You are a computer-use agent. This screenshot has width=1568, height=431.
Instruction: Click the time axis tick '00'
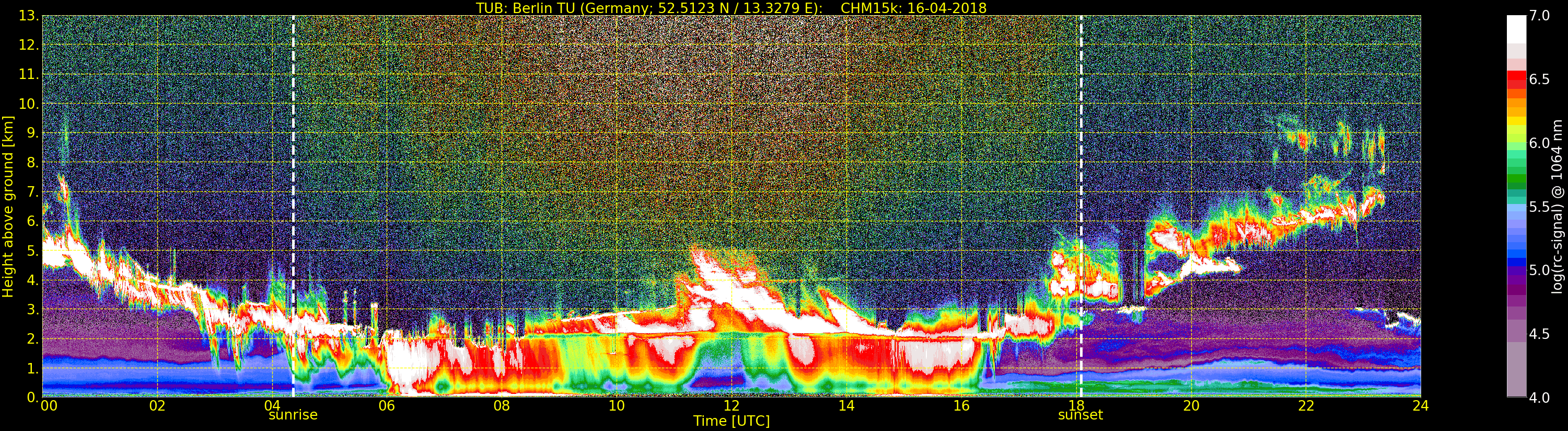49,405
